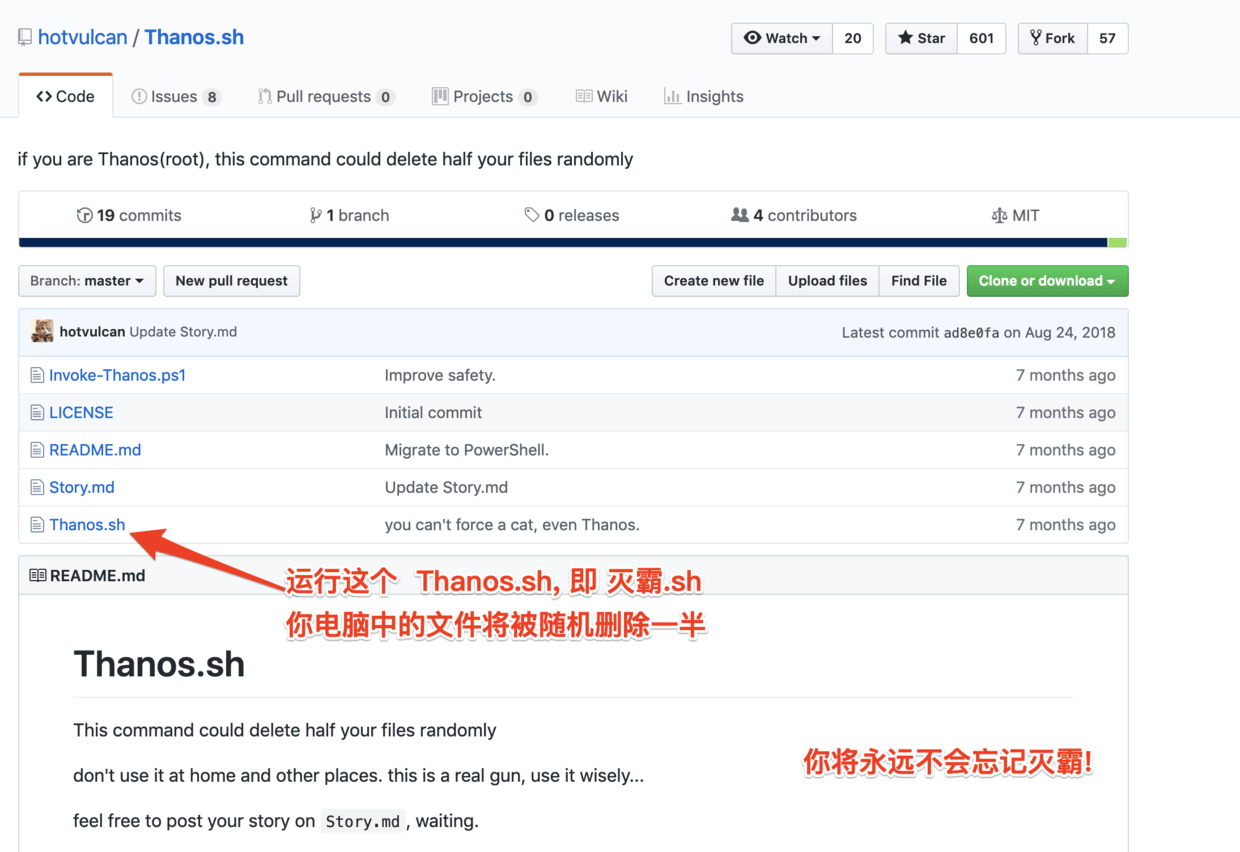Click file icon beside LICENSE

click(x=37, y=413)
